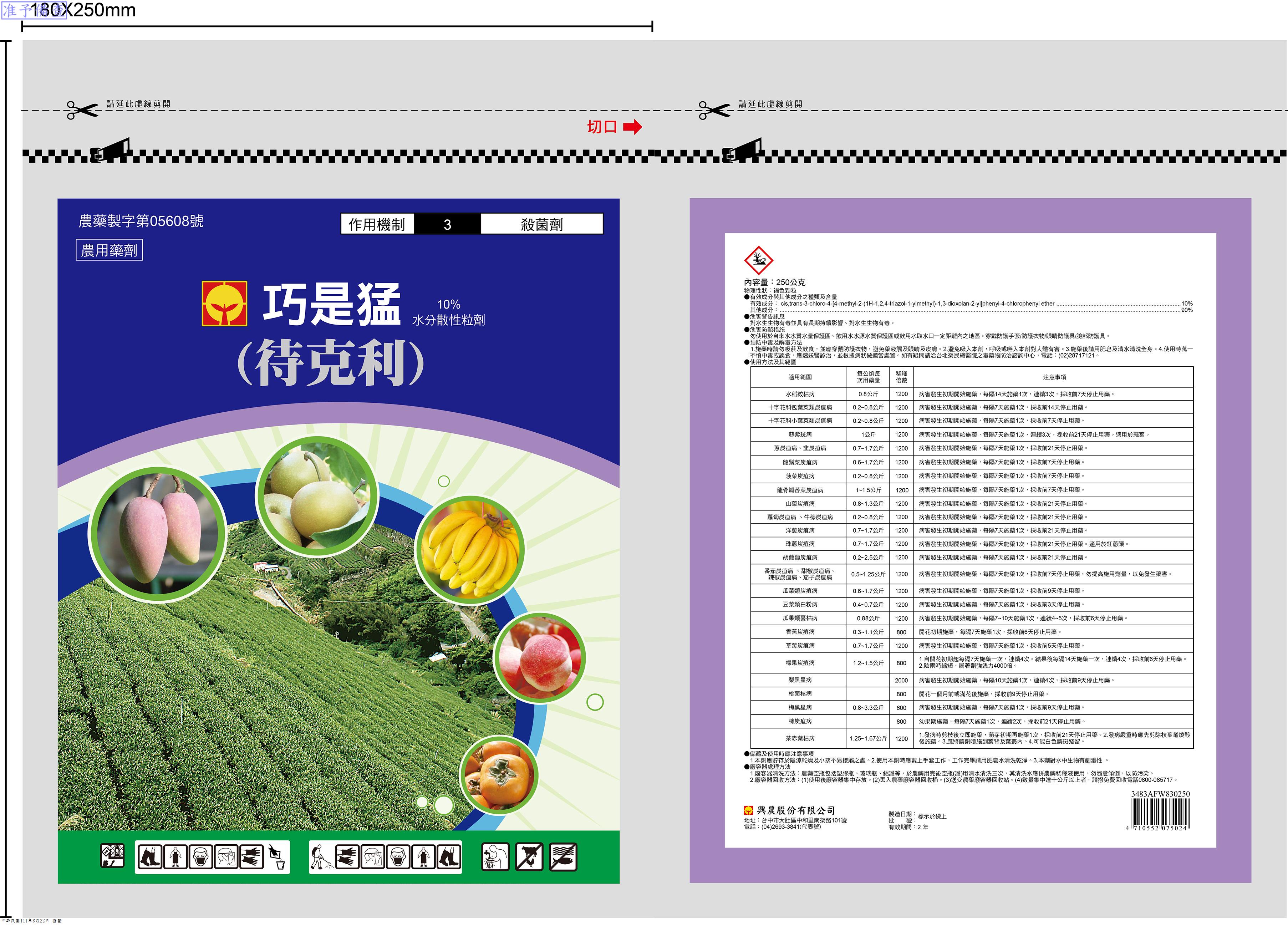Screen dimensions: 1288x926
Task: Click the 作用機制 label
Action: click(377, 224)
